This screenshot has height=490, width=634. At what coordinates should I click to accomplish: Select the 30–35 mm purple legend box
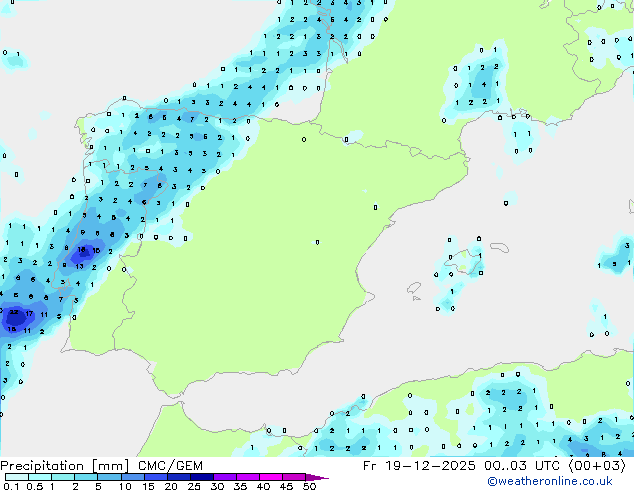(x=224, y=477)
